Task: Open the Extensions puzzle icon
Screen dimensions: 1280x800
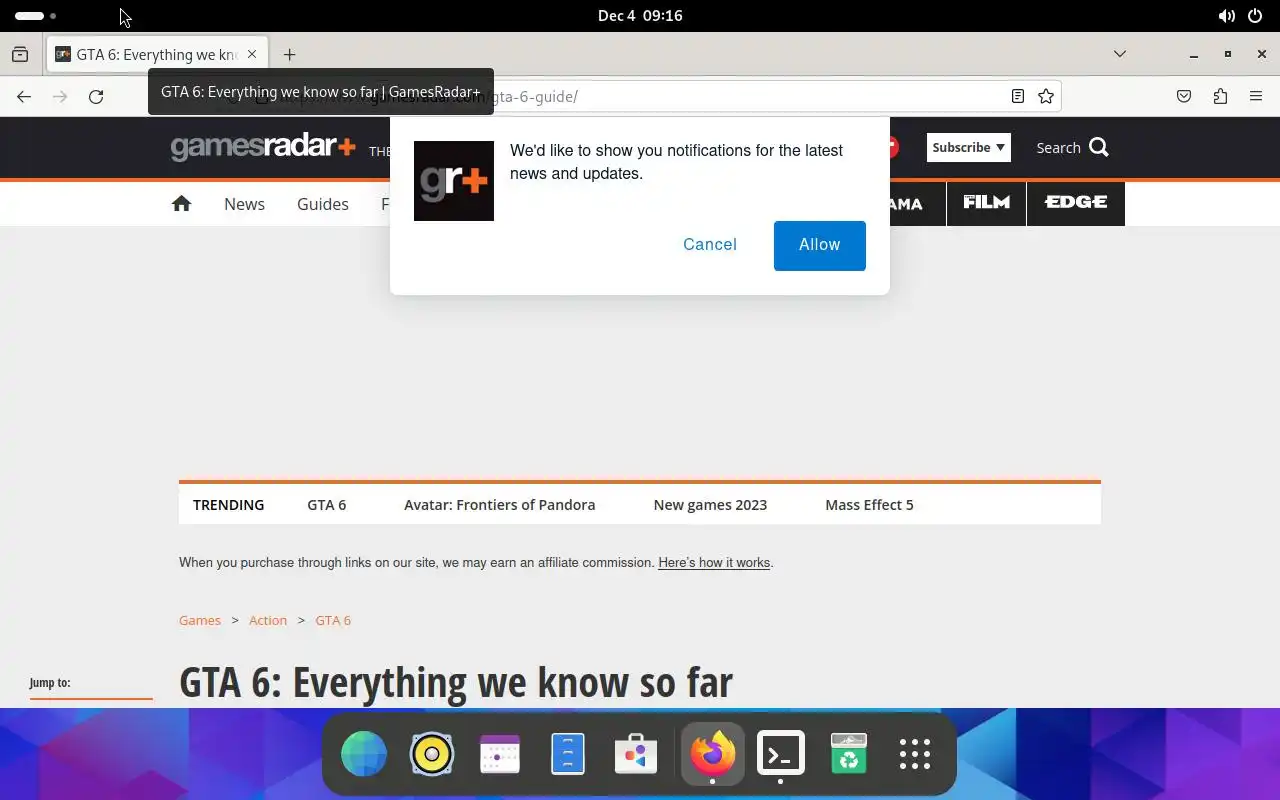Action: click(x=1220, y=96)
